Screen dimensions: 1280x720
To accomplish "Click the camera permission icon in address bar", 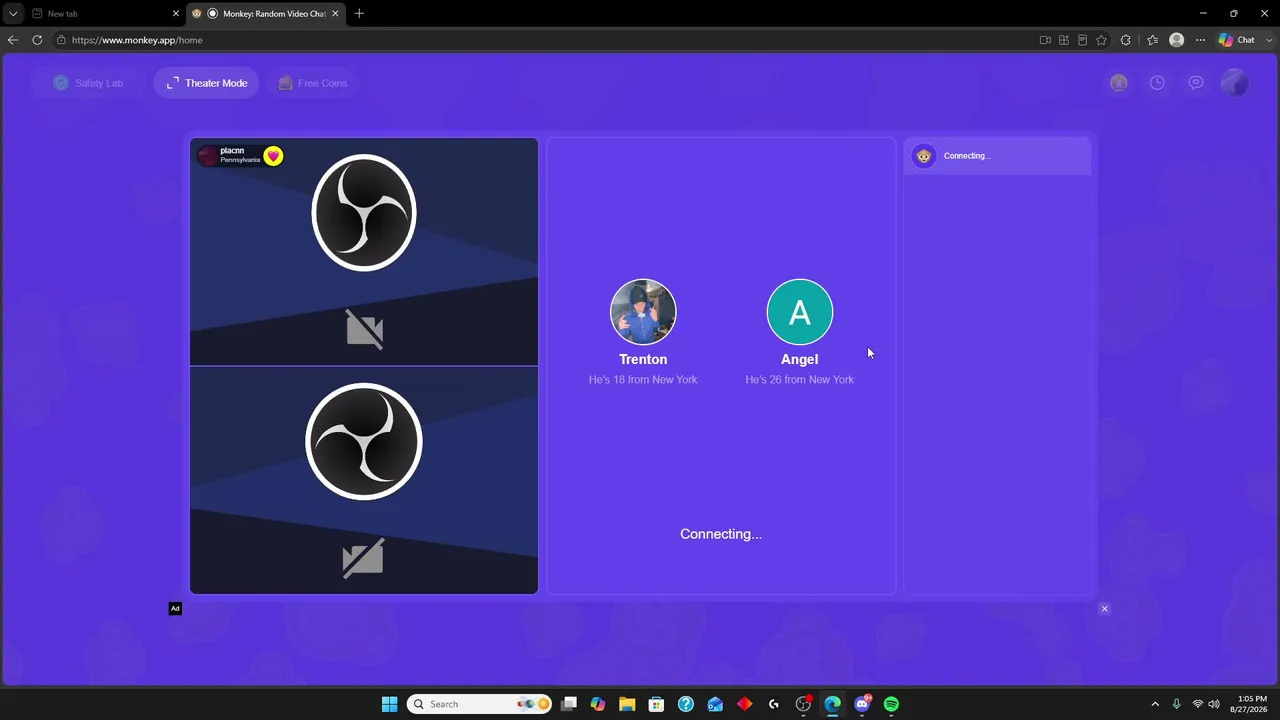I will click(x=1045, y=40).
